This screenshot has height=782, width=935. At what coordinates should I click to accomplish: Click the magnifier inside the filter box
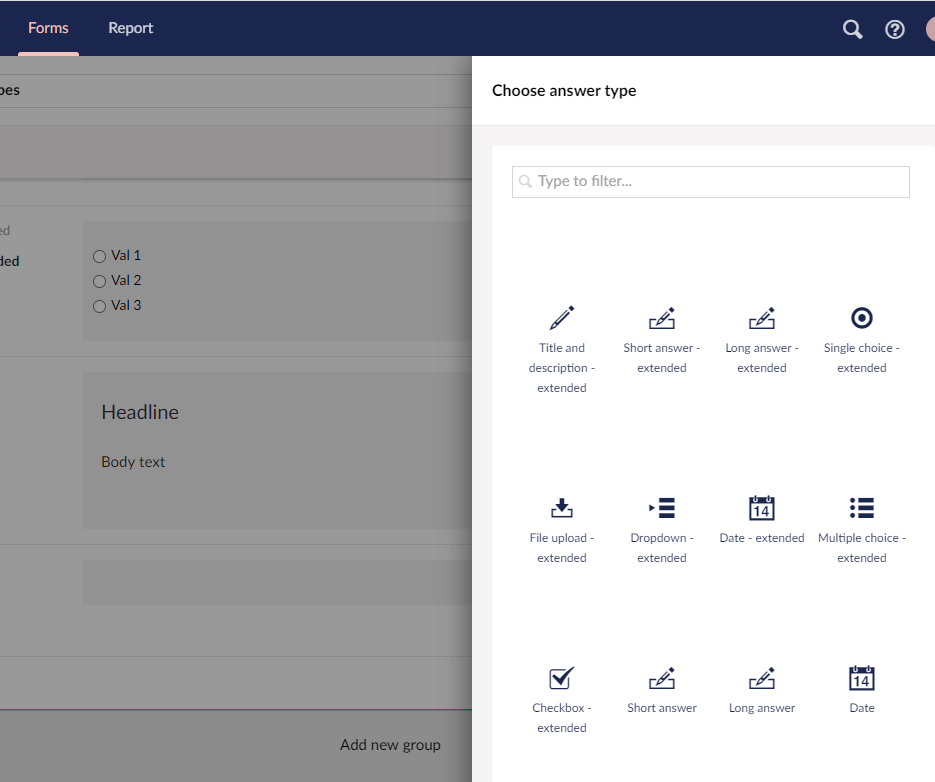point(525,181)
